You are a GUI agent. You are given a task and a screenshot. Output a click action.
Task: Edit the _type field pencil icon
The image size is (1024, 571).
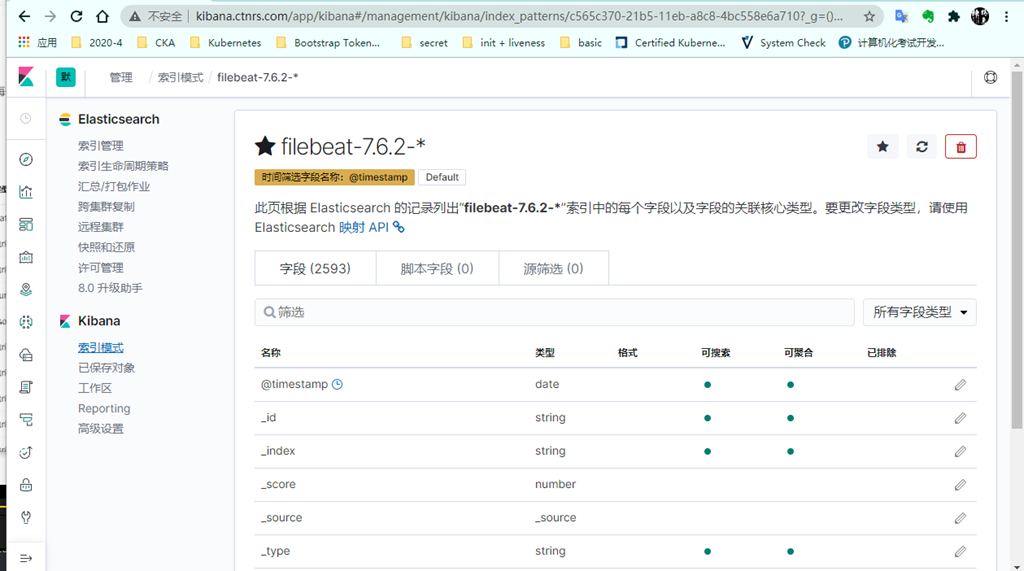coord(960,551)
